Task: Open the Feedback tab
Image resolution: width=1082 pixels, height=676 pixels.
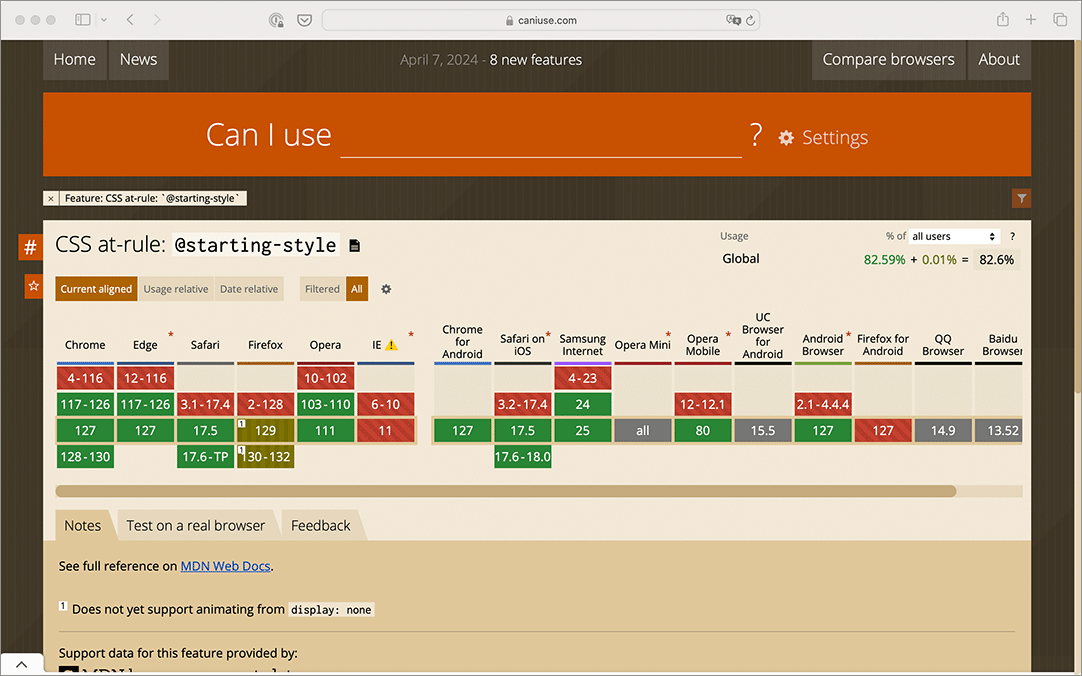Action: click(321, 526)
